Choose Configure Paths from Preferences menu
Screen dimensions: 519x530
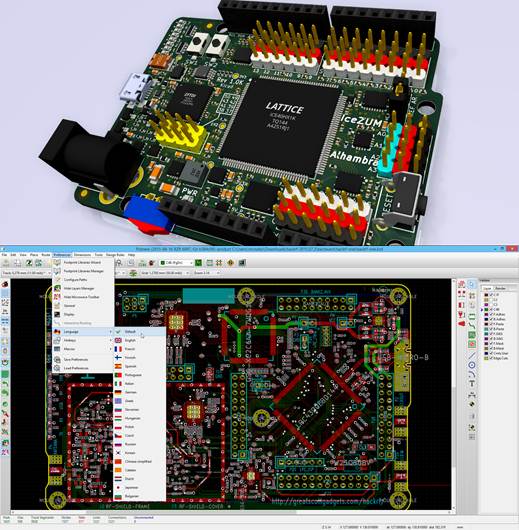click(83, 280)
